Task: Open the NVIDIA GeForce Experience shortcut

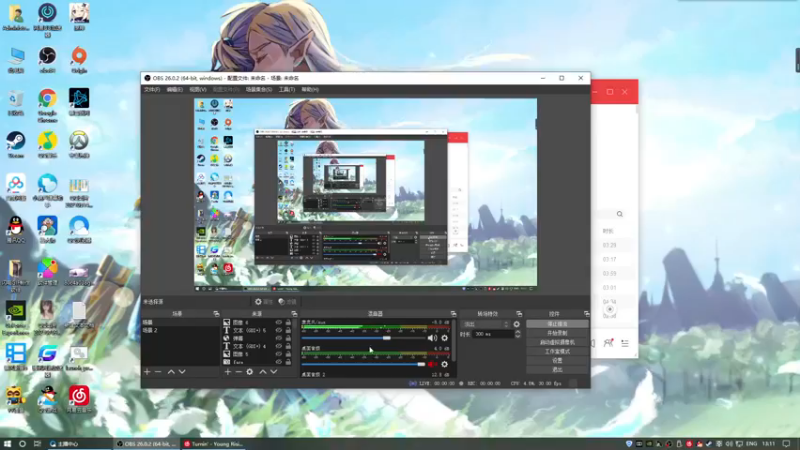Action: 16,317
